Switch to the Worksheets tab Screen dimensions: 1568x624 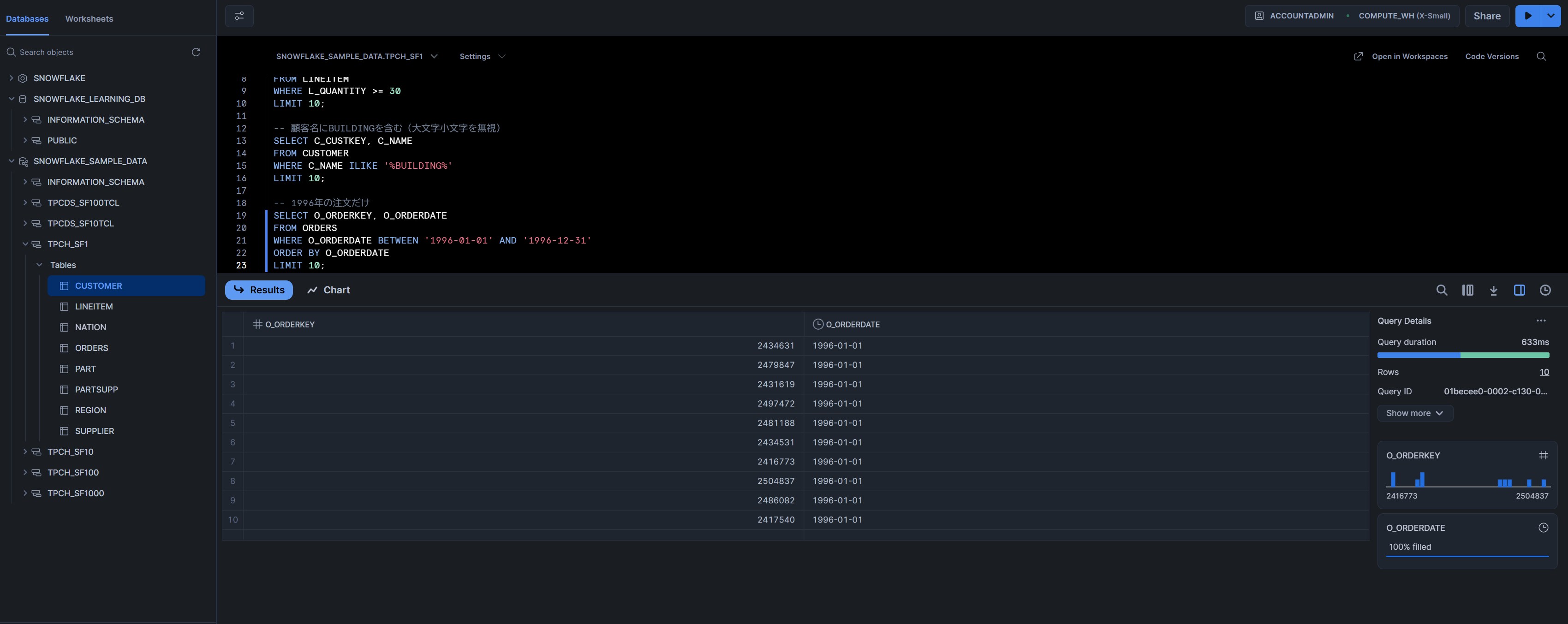tap(89, 19)
